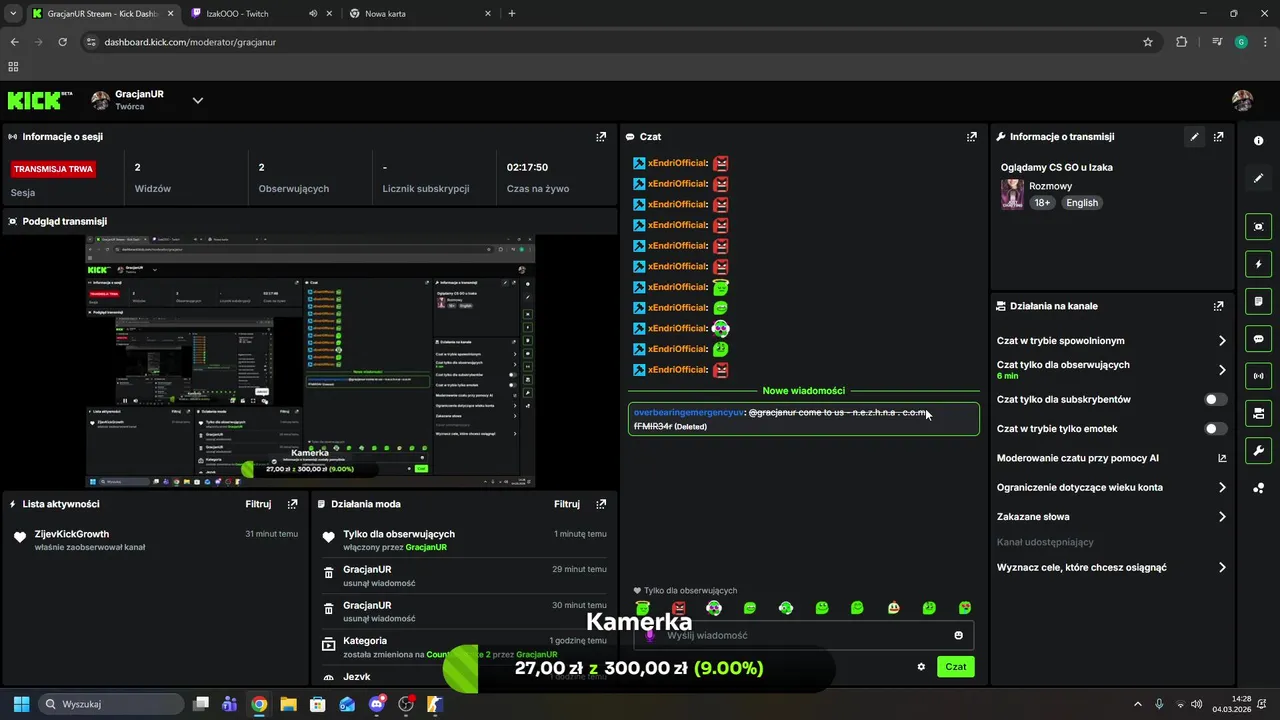The image size is (1280, 720).
Task: Toggle the stream preview sidebar icon
Action: pyautogui.click(x=1258, y=226)
